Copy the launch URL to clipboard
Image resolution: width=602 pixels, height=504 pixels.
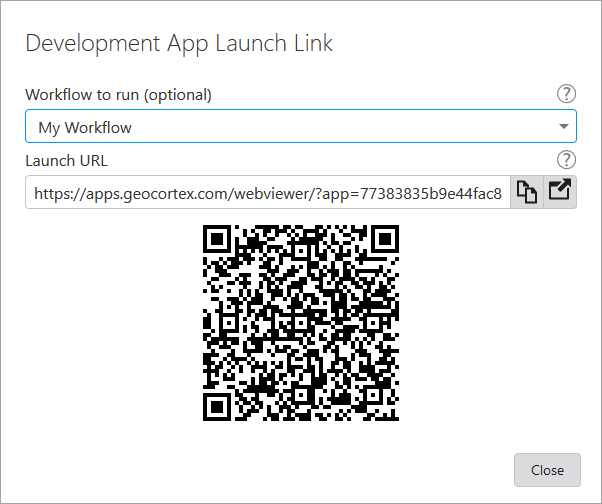pyautogui.click(x=527, y=192)
